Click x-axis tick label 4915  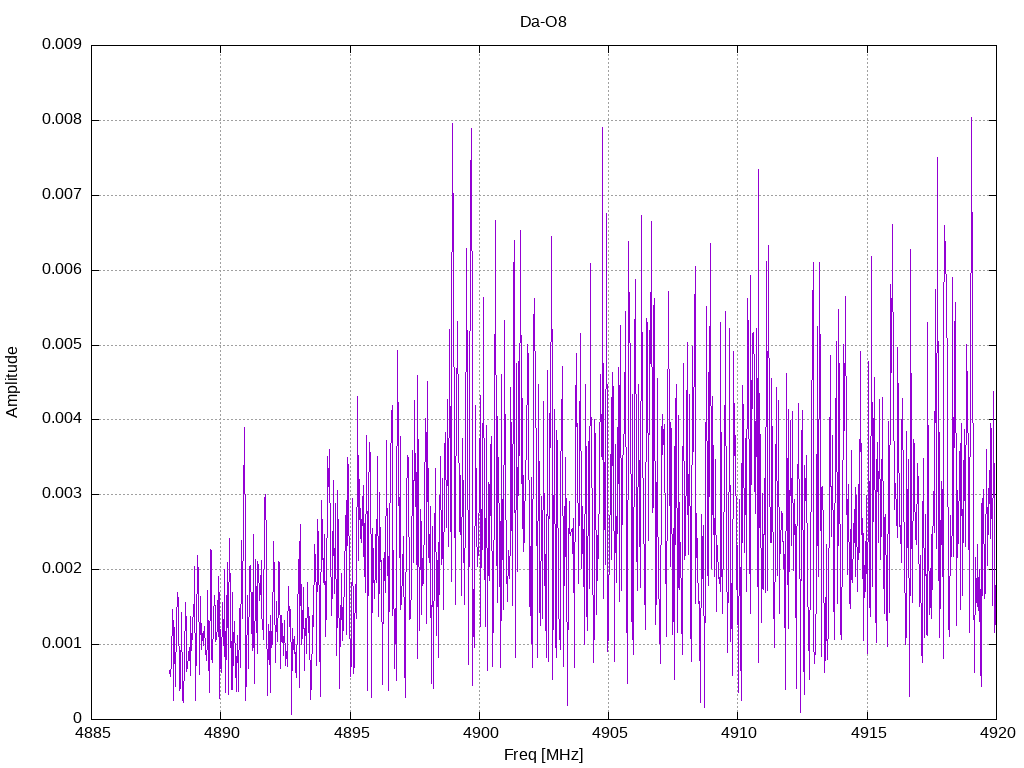pos(868,733)
